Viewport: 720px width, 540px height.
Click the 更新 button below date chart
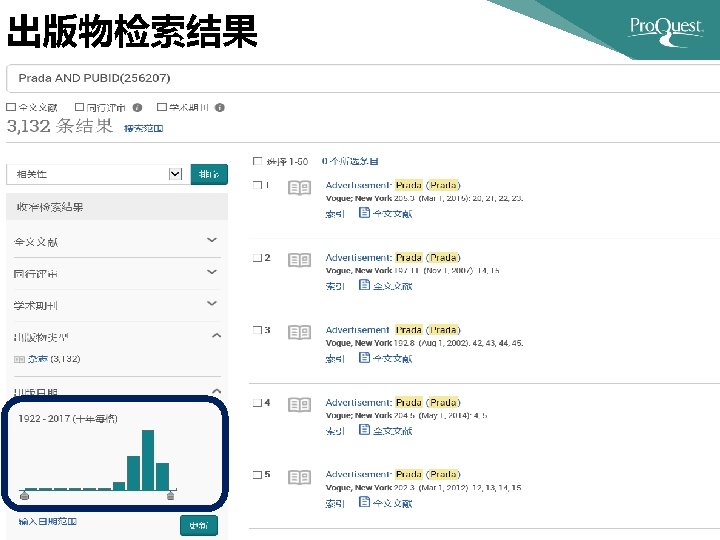coord(199,525)
